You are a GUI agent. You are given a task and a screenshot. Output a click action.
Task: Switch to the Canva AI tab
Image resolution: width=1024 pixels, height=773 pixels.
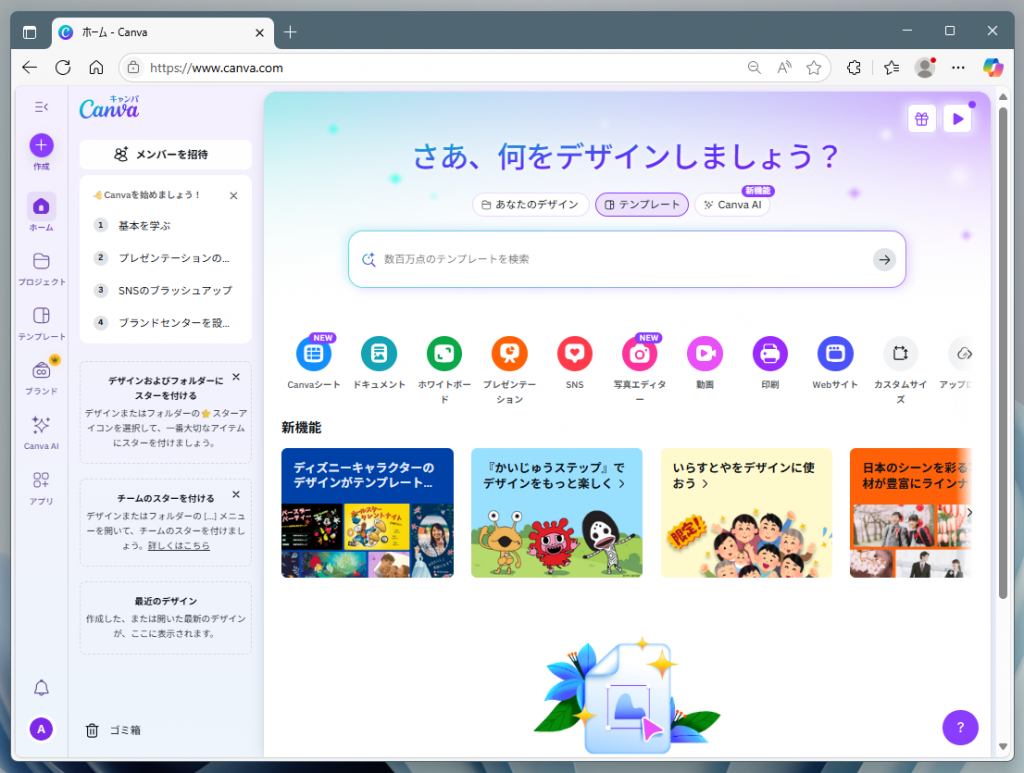point(732,204)
